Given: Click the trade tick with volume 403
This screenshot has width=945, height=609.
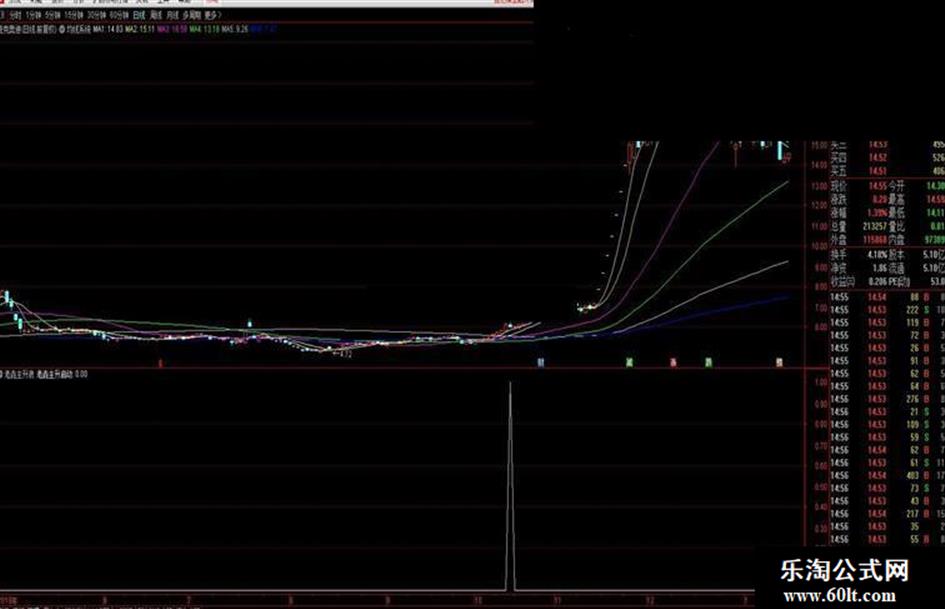Looking at the screenshot, I should tap(887, 476).
